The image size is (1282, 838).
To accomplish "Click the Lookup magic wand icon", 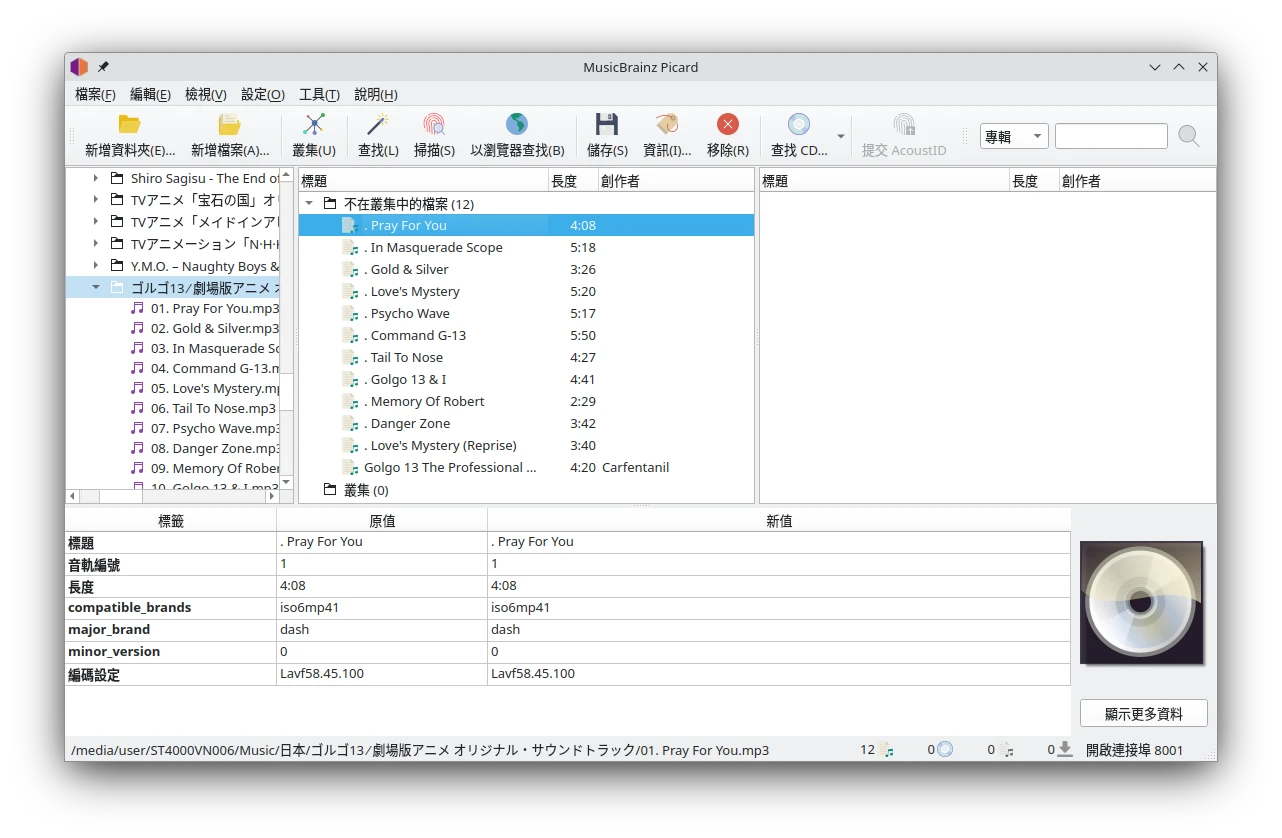I will tap(377, 125).
